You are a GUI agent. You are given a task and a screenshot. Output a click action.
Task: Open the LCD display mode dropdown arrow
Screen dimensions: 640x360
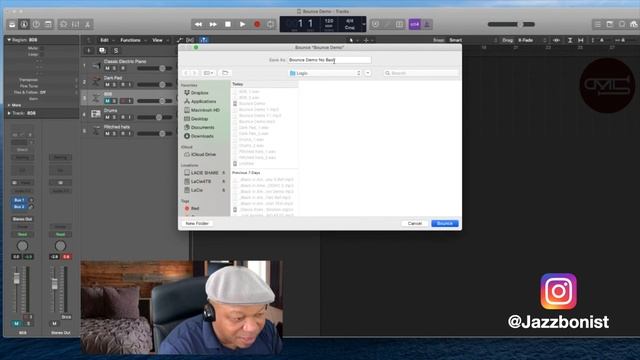click(363, 24)
